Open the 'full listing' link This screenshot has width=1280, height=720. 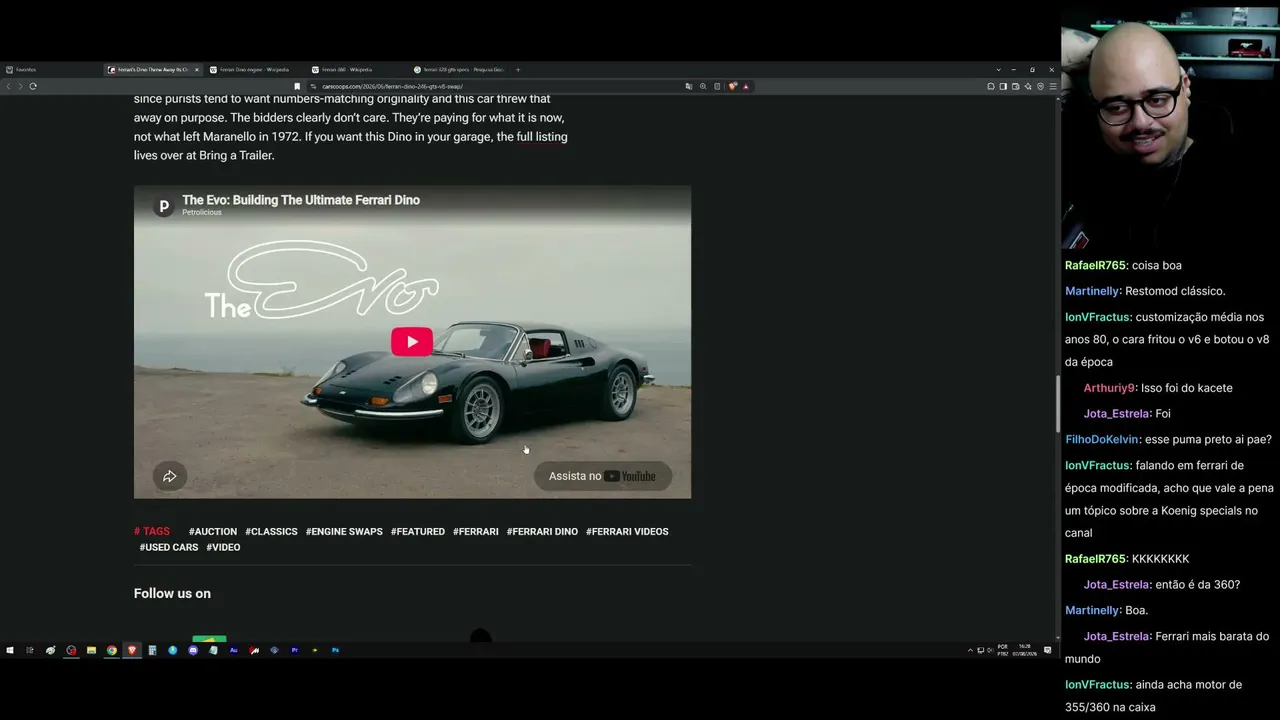542,137
